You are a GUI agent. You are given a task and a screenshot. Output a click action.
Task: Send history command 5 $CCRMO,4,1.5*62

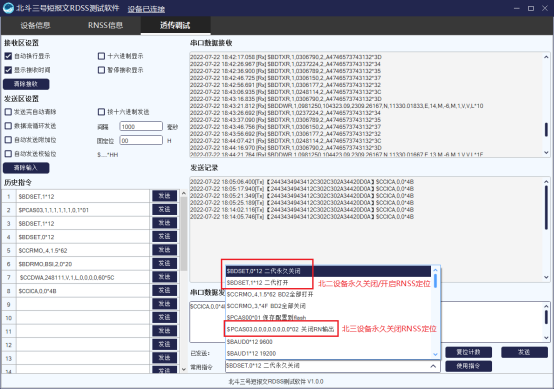(x=165, y=250)
